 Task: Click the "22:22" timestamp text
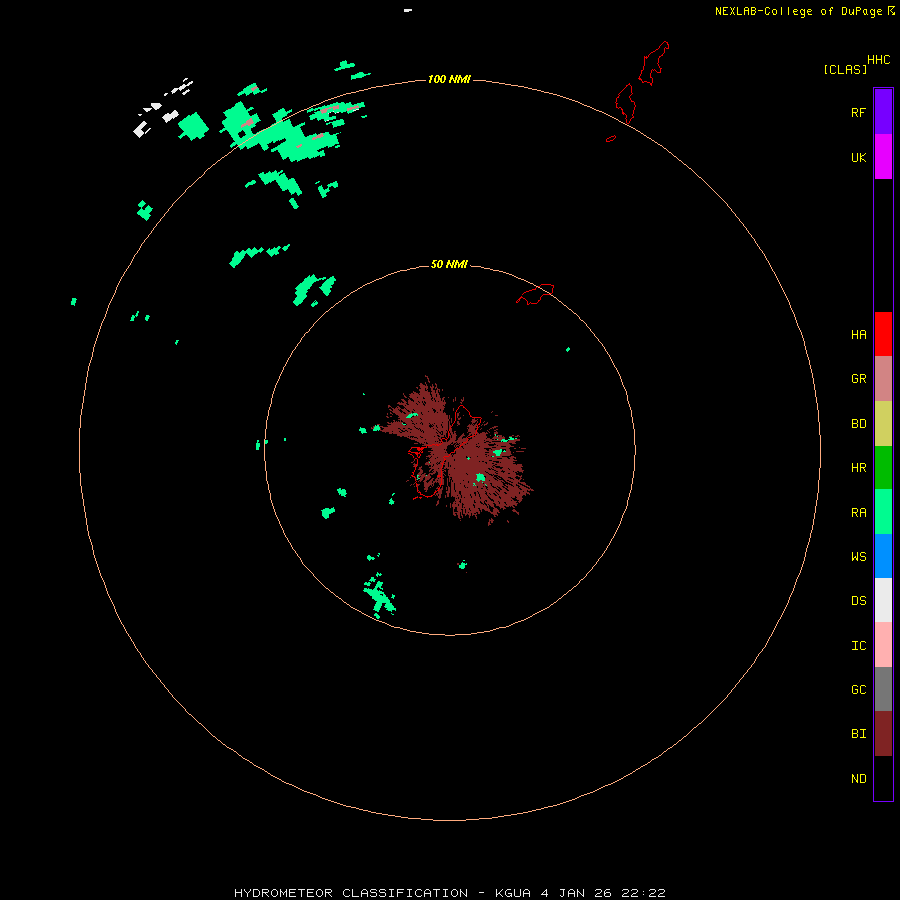tap(645, 893)
